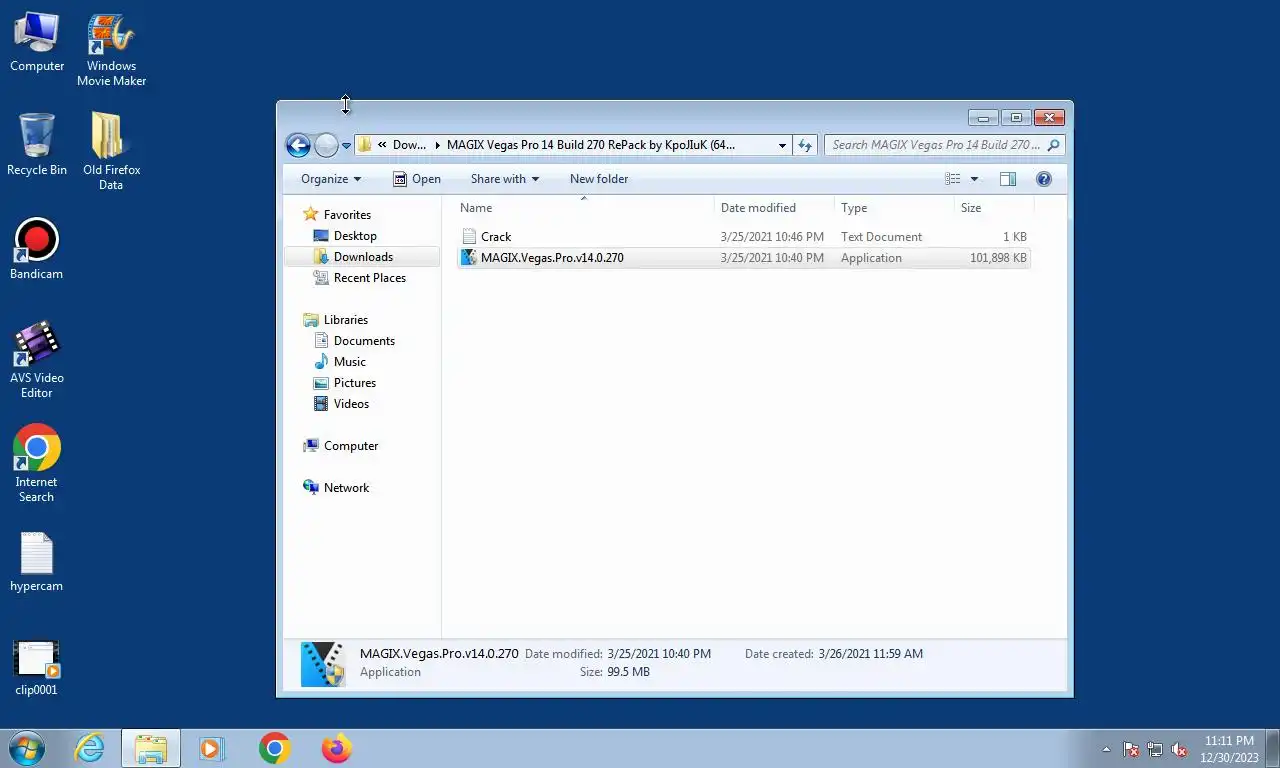This screenshot has height=768, width=1280.
Task: Select Pictures library
Action: [355, 383]
